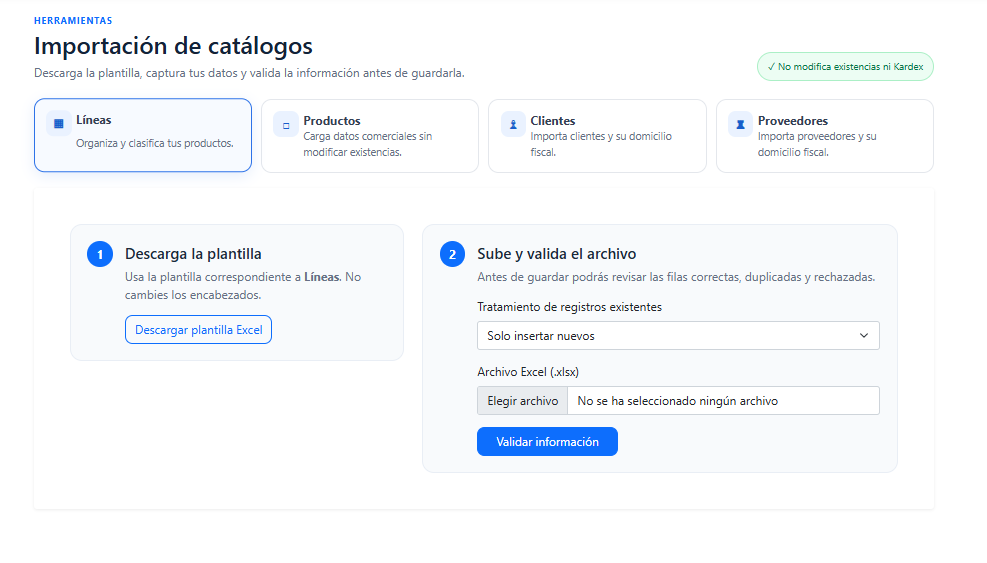Click the Archivo Excel (.xlsx) label
987x563 pixels.
527,372
